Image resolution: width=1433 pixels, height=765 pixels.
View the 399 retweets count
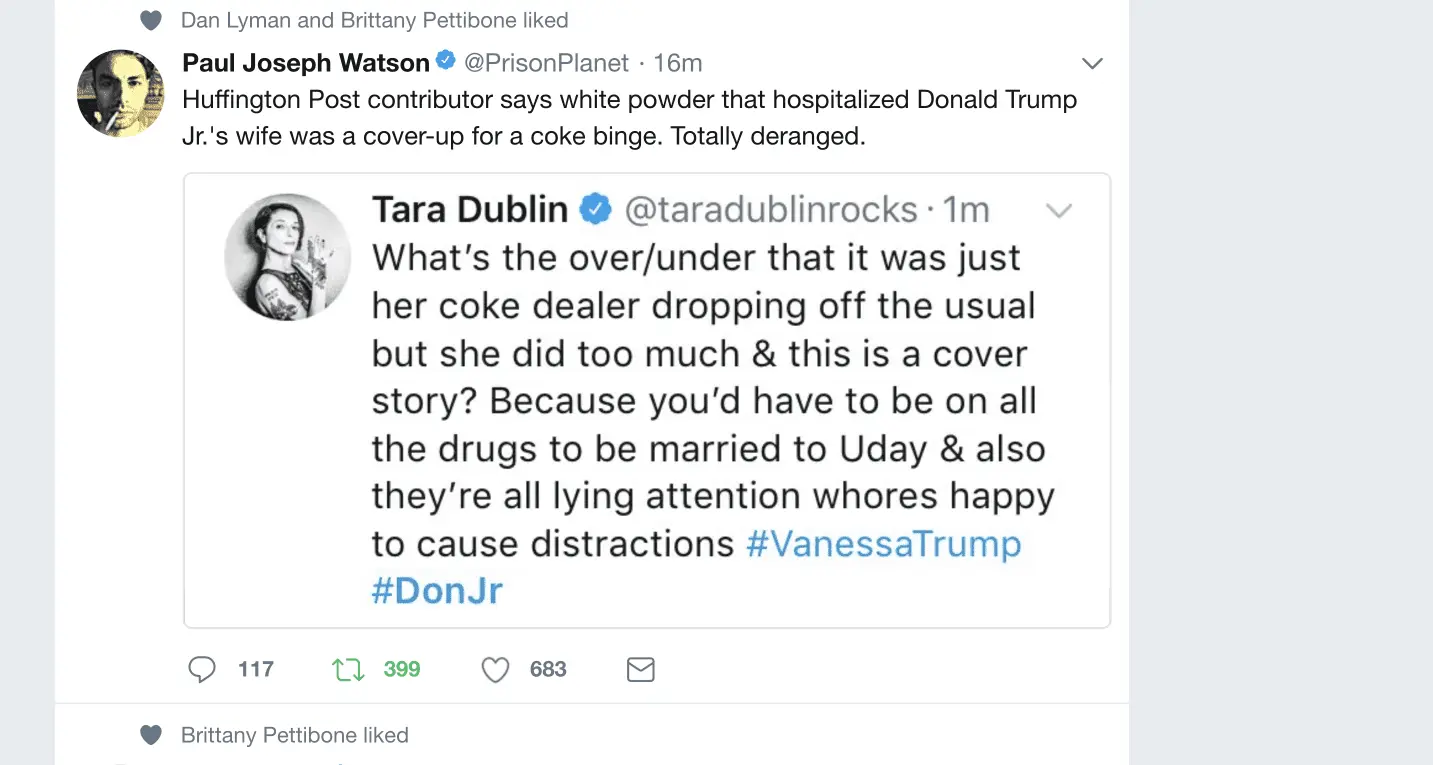tap(402, 669)
